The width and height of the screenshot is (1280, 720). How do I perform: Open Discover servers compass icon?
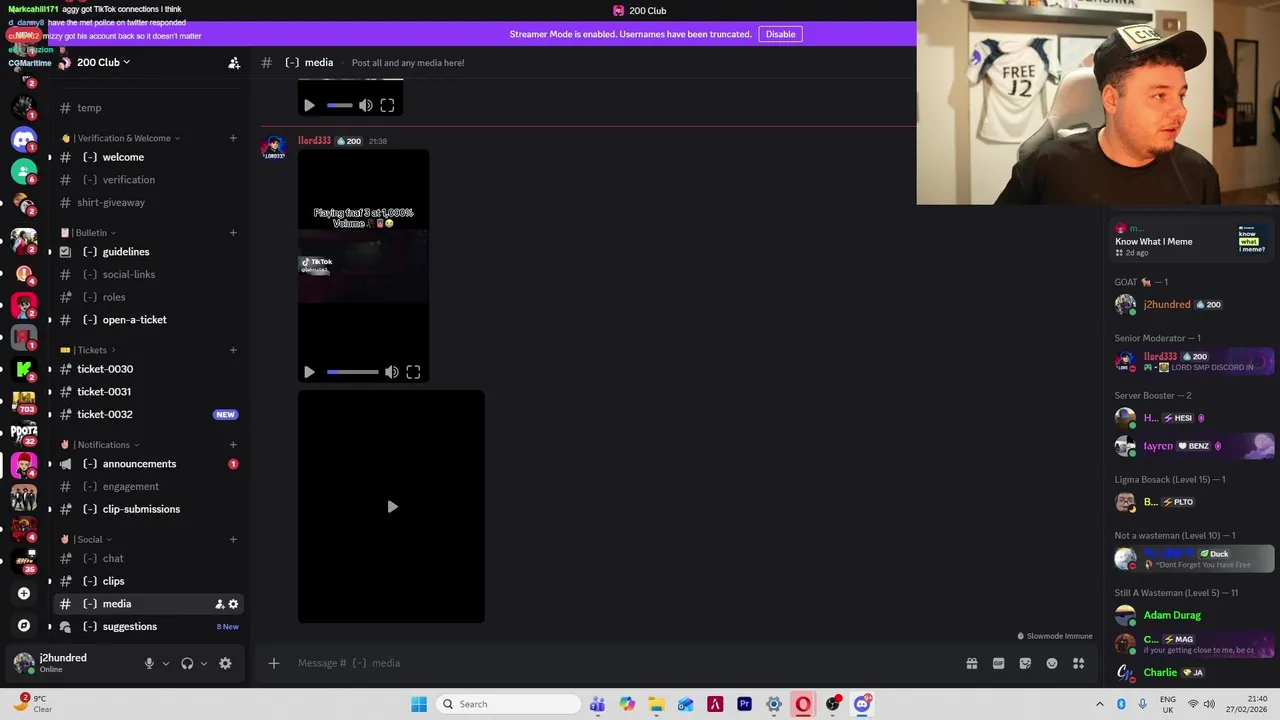(24, 625)
